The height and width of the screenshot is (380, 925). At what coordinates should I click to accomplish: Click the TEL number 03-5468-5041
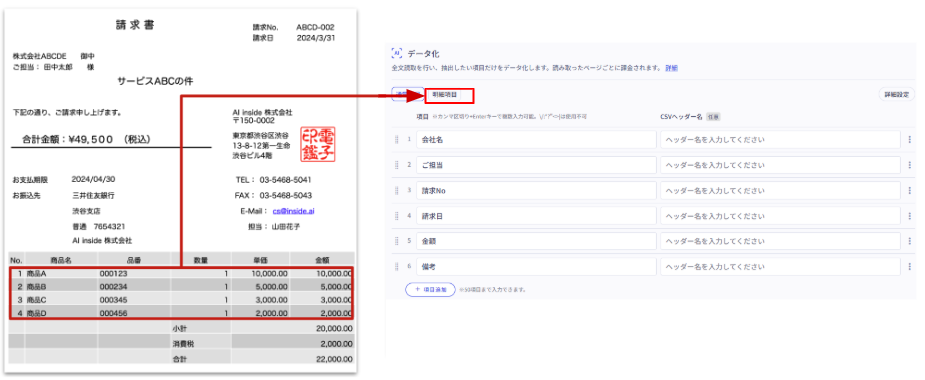tap(286, 180)
